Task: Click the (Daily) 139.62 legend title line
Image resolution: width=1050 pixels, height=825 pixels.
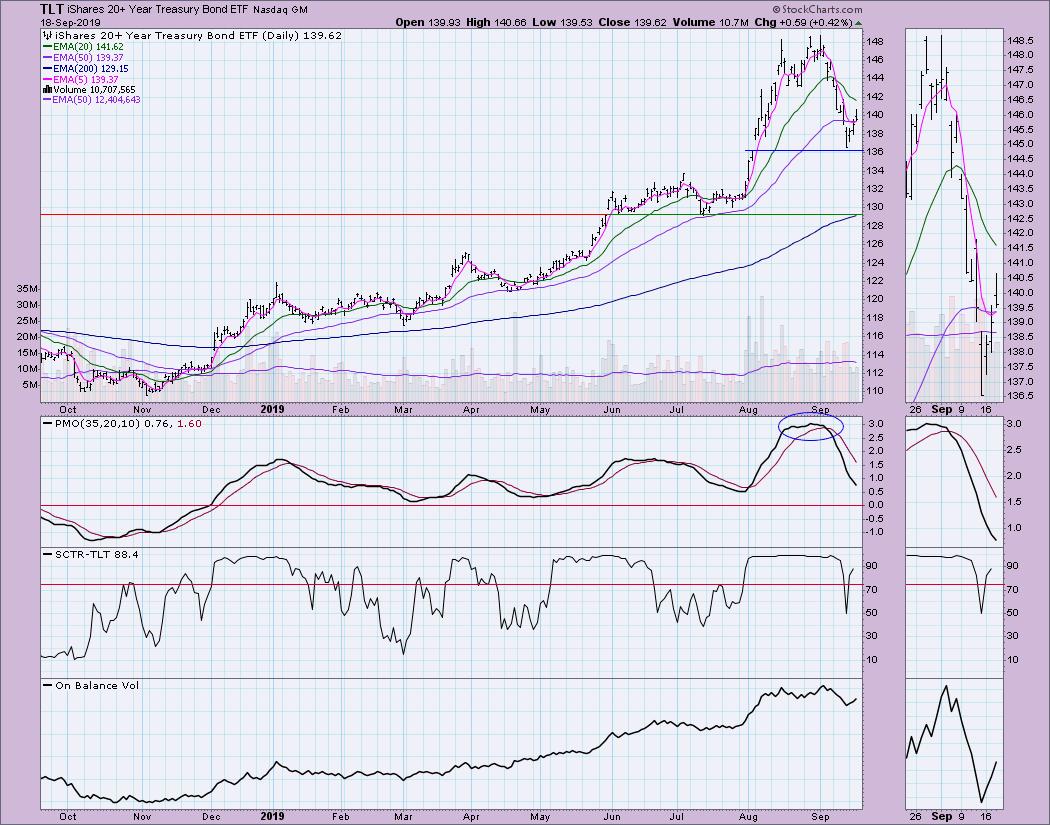Action: click(x=199, y=35)
